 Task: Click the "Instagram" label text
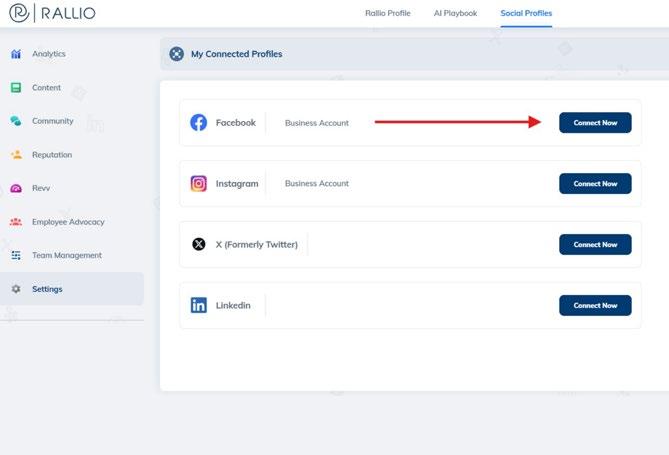pos(237,184)
